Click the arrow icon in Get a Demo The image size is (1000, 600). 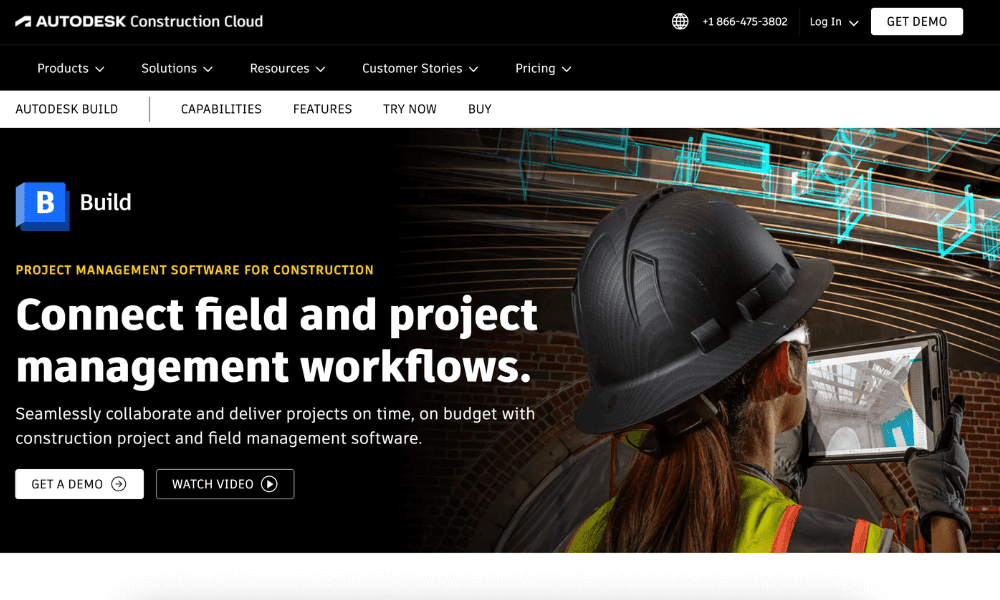click(119, 484)
